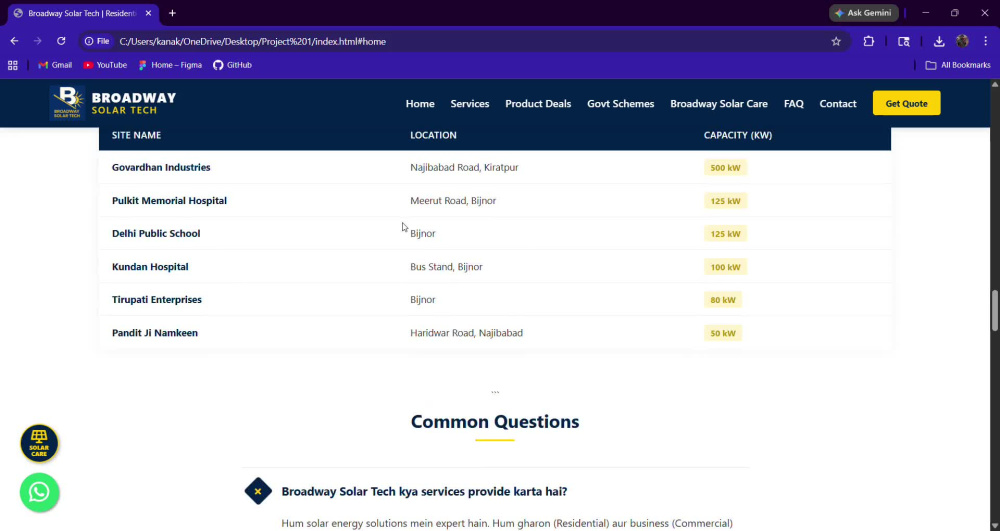Viewport: 1000px width, 531px height.
Task: Click the page vertical scrollbar thumb
Action: coord(994,310)
